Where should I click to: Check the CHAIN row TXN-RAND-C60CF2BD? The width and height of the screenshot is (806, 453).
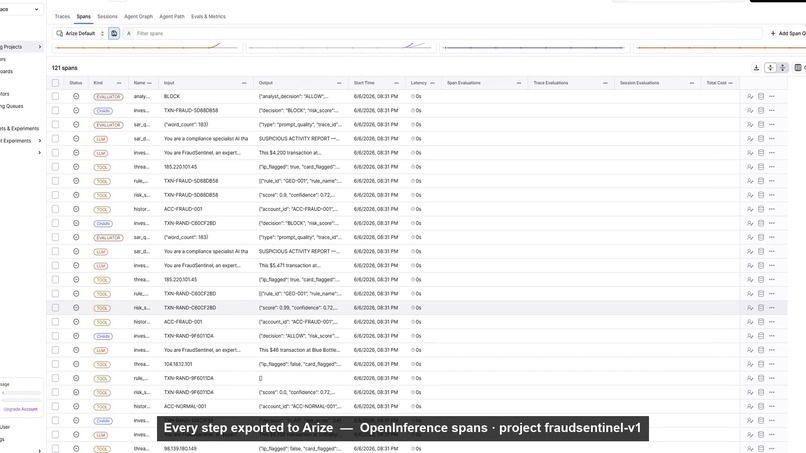(56, 223)
